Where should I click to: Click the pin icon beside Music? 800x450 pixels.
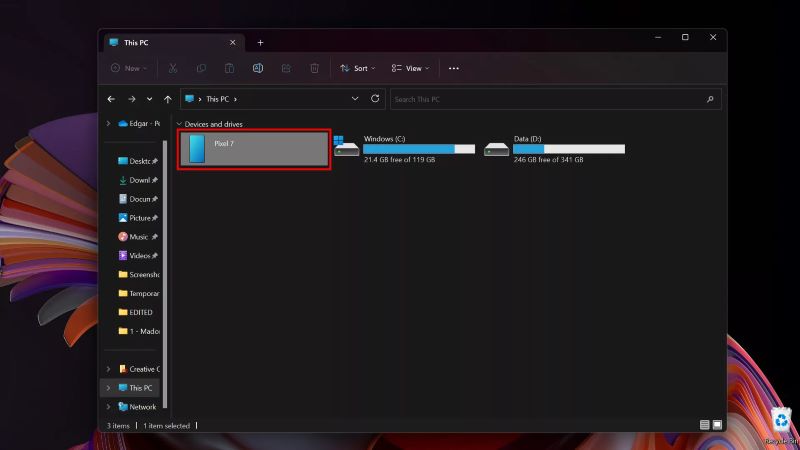[x=155, y=237]
